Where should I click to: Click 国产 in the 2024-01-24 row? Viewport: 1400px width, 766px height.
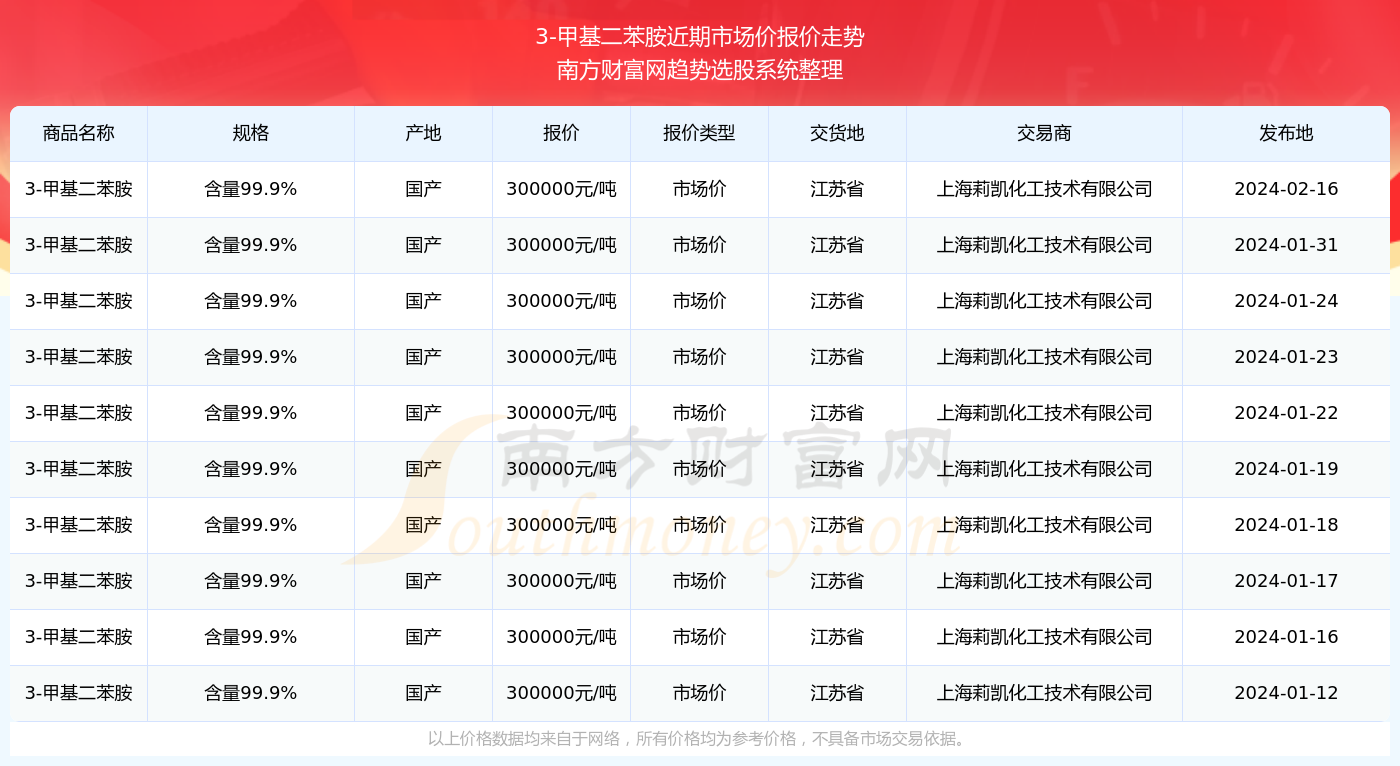click(x=423, y=301)
